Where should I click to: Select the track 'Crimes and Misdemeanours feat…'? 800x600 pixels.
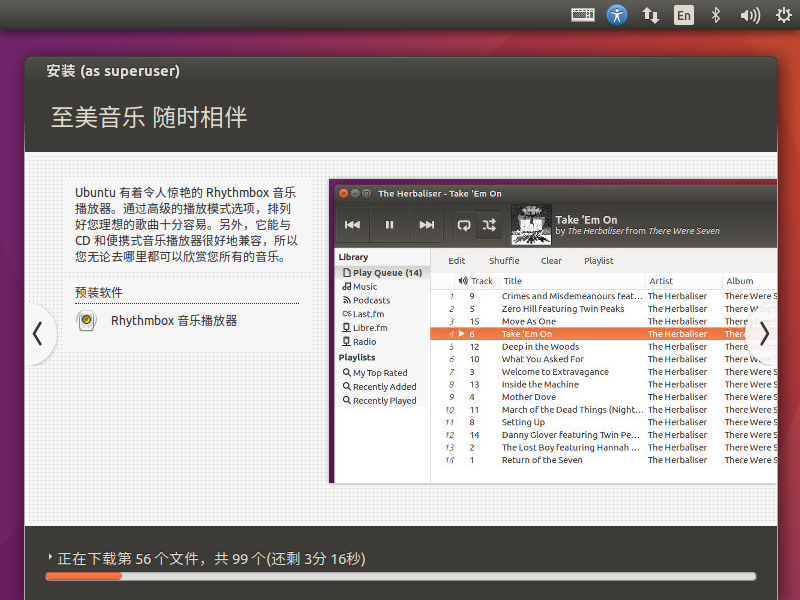pos(604,296)
